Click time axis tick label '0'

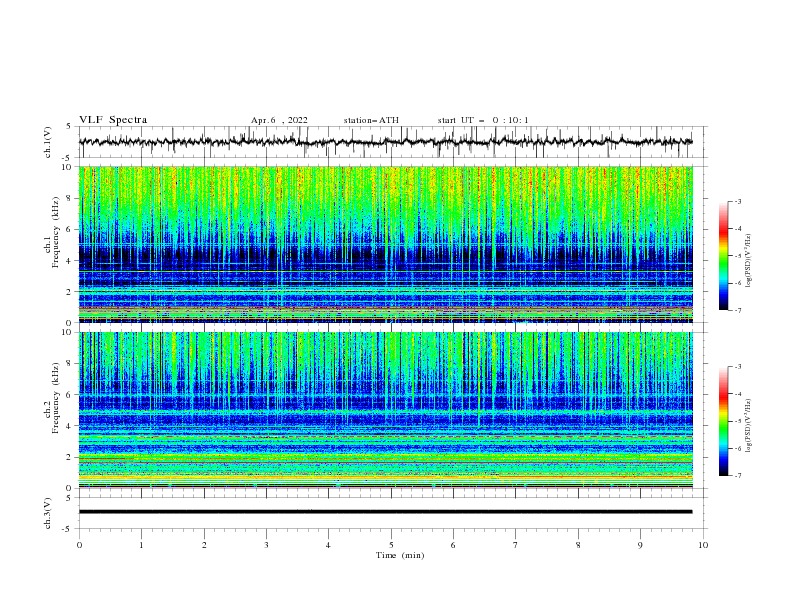coord(79,545)
